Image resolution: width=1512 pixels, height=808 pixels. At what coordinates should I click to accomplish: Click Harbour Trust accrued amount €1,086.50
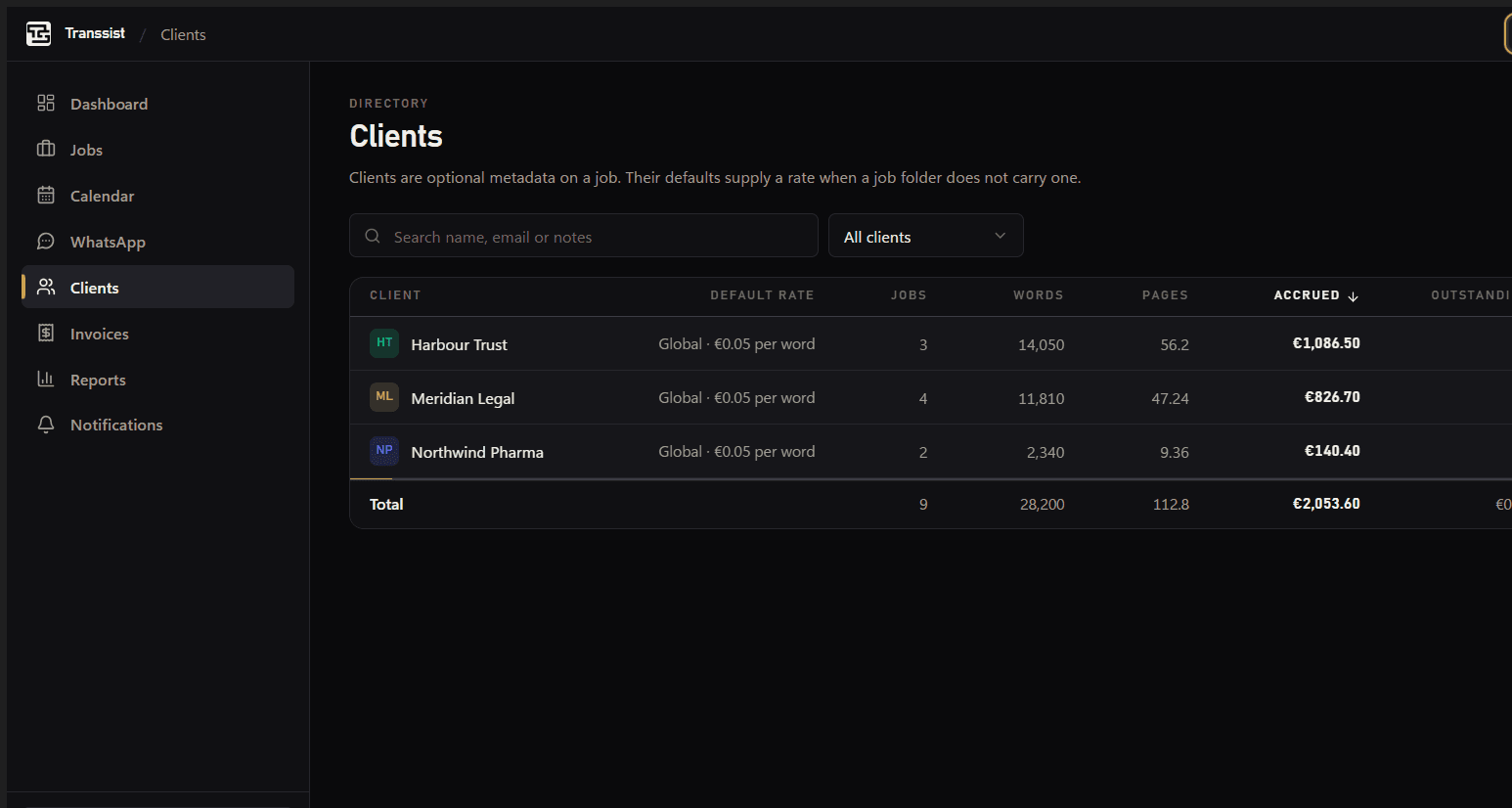point(1326,343)
